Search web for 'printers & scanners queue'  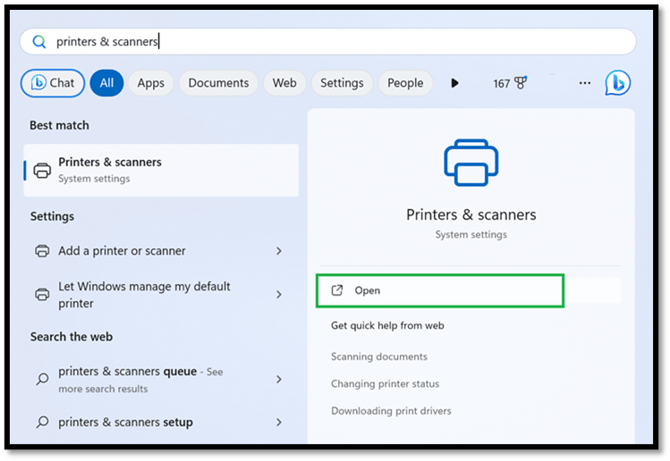pos(161,379)
